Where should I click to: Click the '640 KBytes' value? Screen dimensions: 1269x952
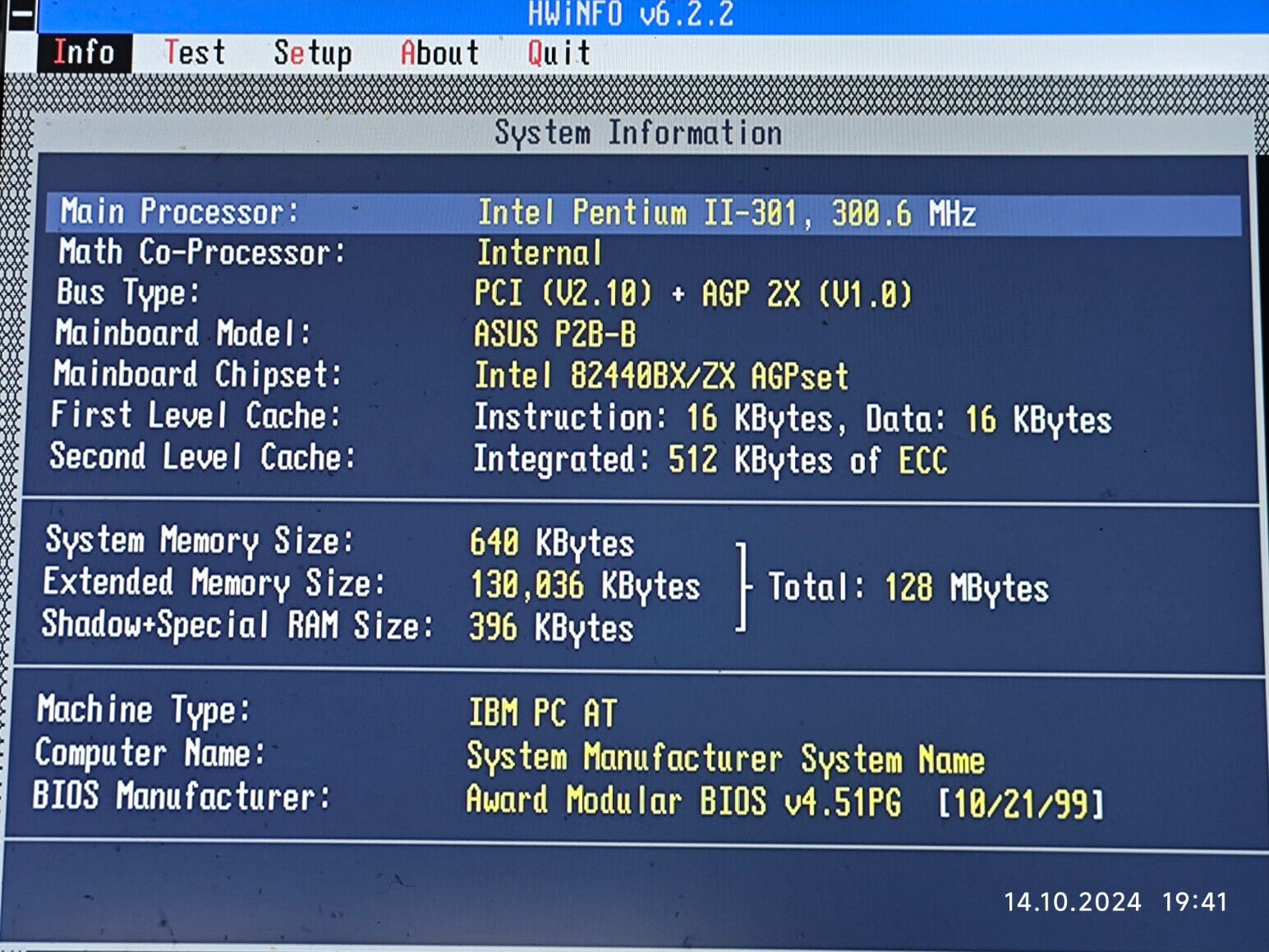coord(552,544)
